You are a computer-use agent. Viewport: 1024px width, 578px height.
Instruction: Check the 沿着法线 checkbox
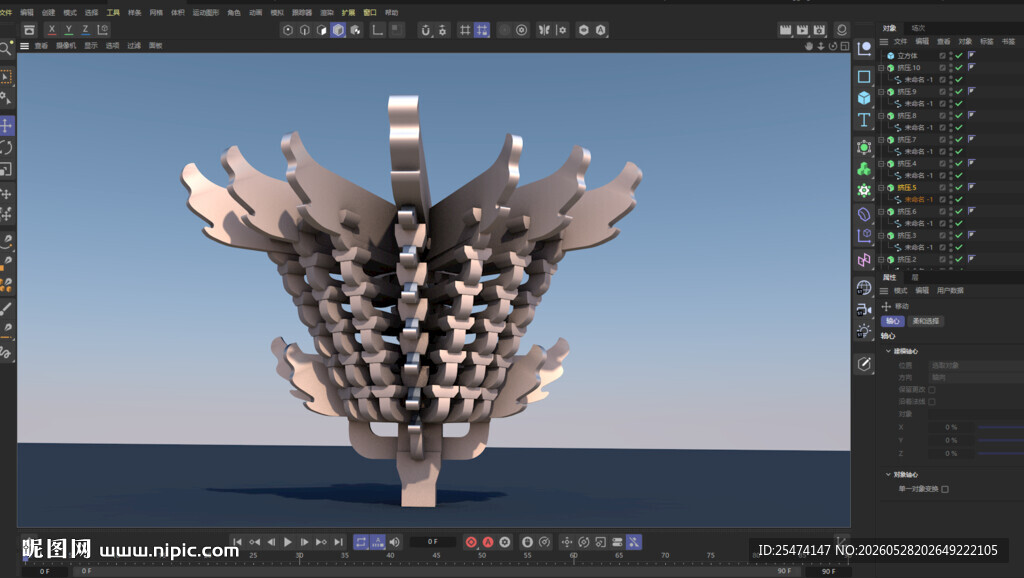[x=932, y=402]
